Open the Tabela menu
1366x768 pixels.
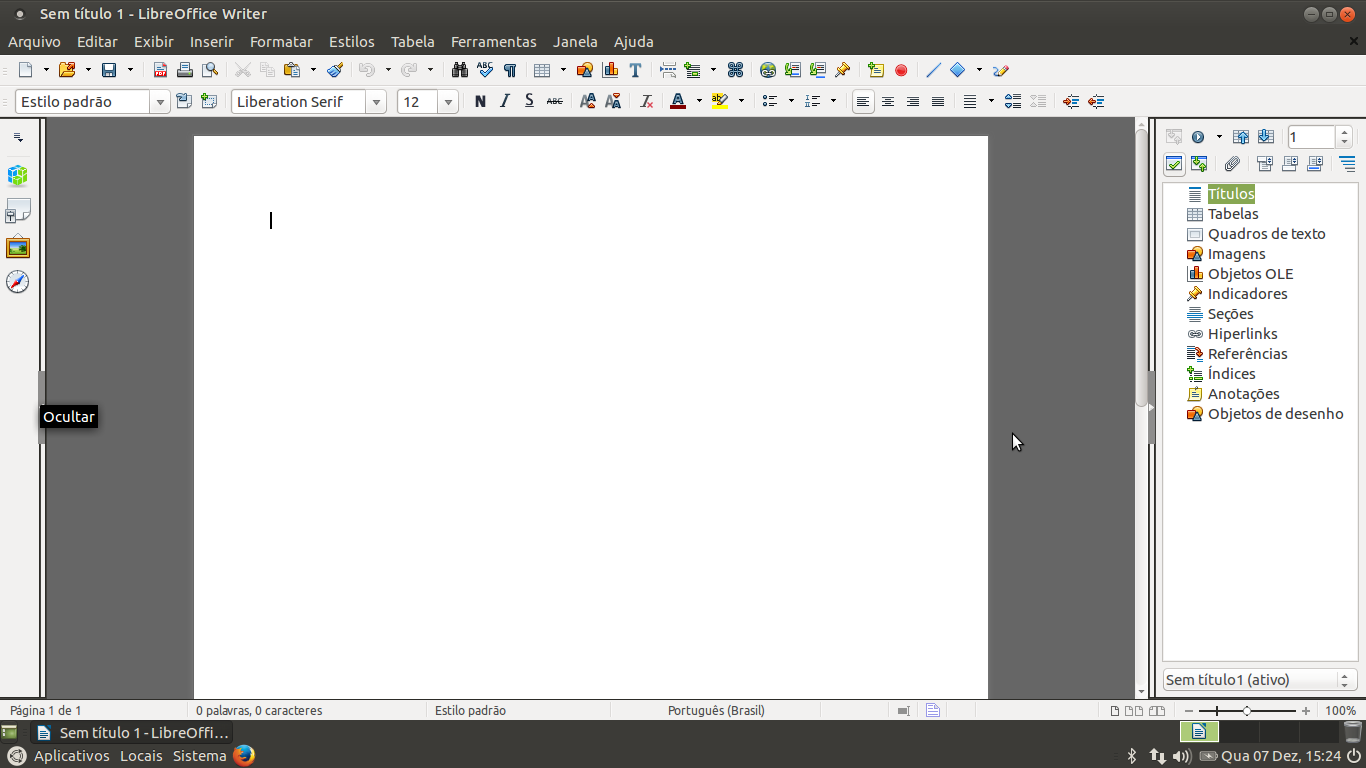click(x=413, y=42)
